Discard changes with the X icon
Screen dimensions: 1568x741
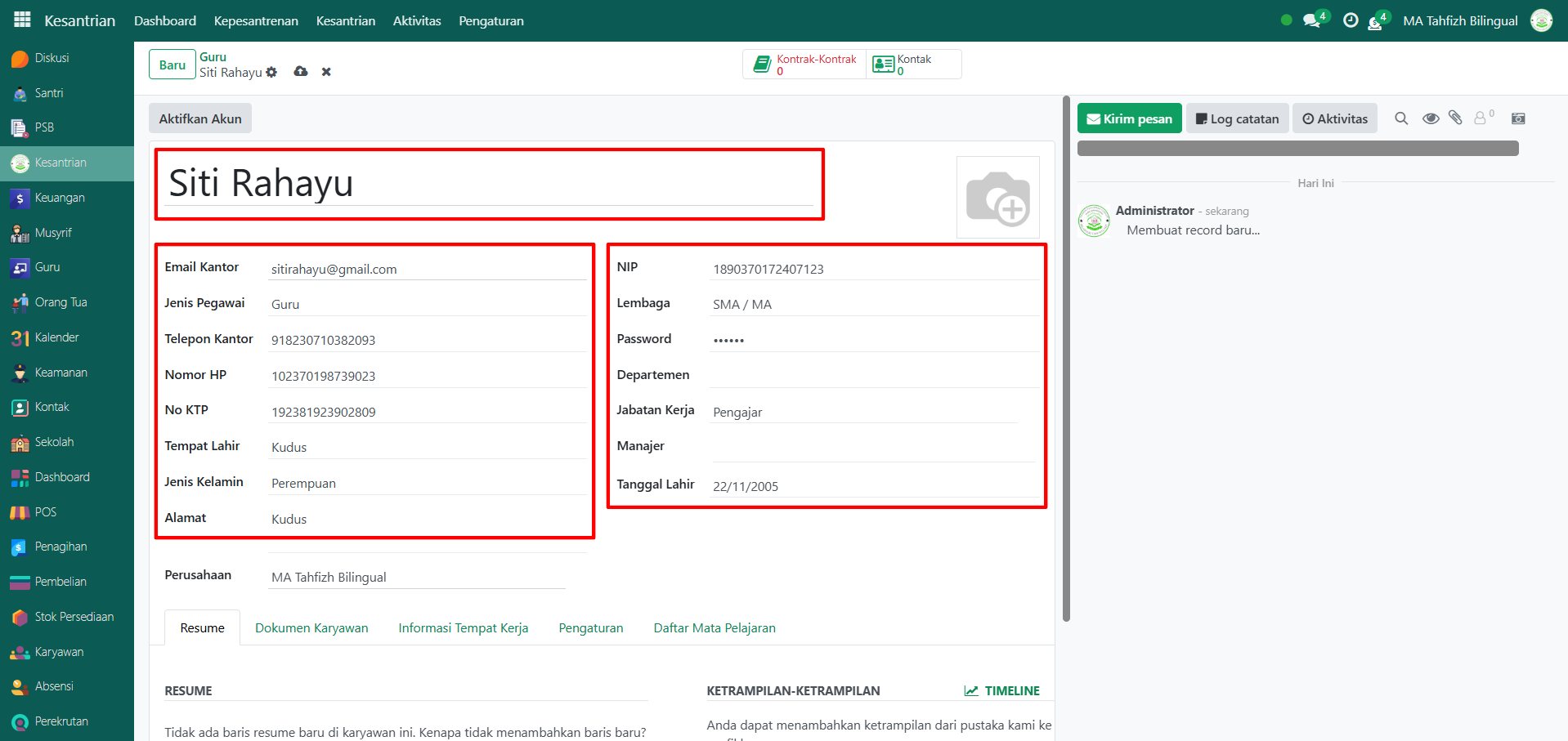(x=326, y=72)
